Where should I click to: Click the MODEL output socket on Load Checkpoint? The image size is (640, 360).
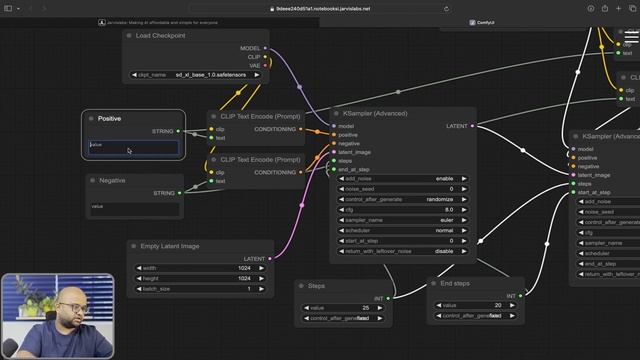[x=265, y=48]
